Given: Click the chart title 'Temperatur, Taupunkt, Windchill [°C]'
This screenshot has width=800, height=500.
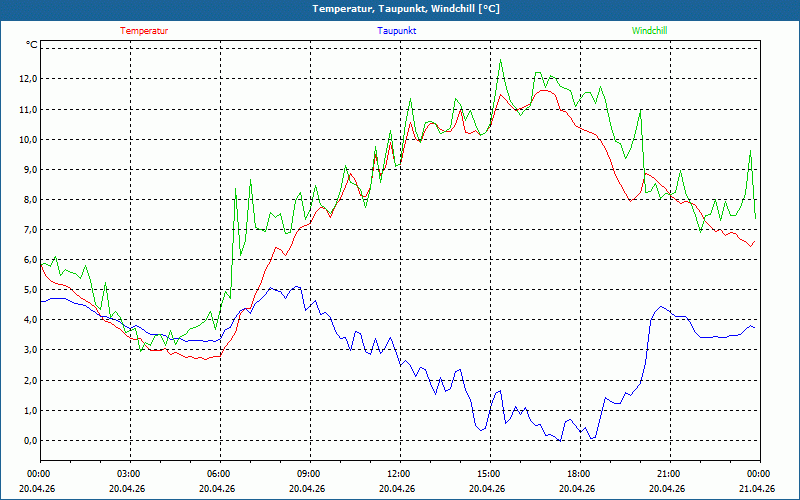Looking at the screenshot, I should (x=399, y=9).
